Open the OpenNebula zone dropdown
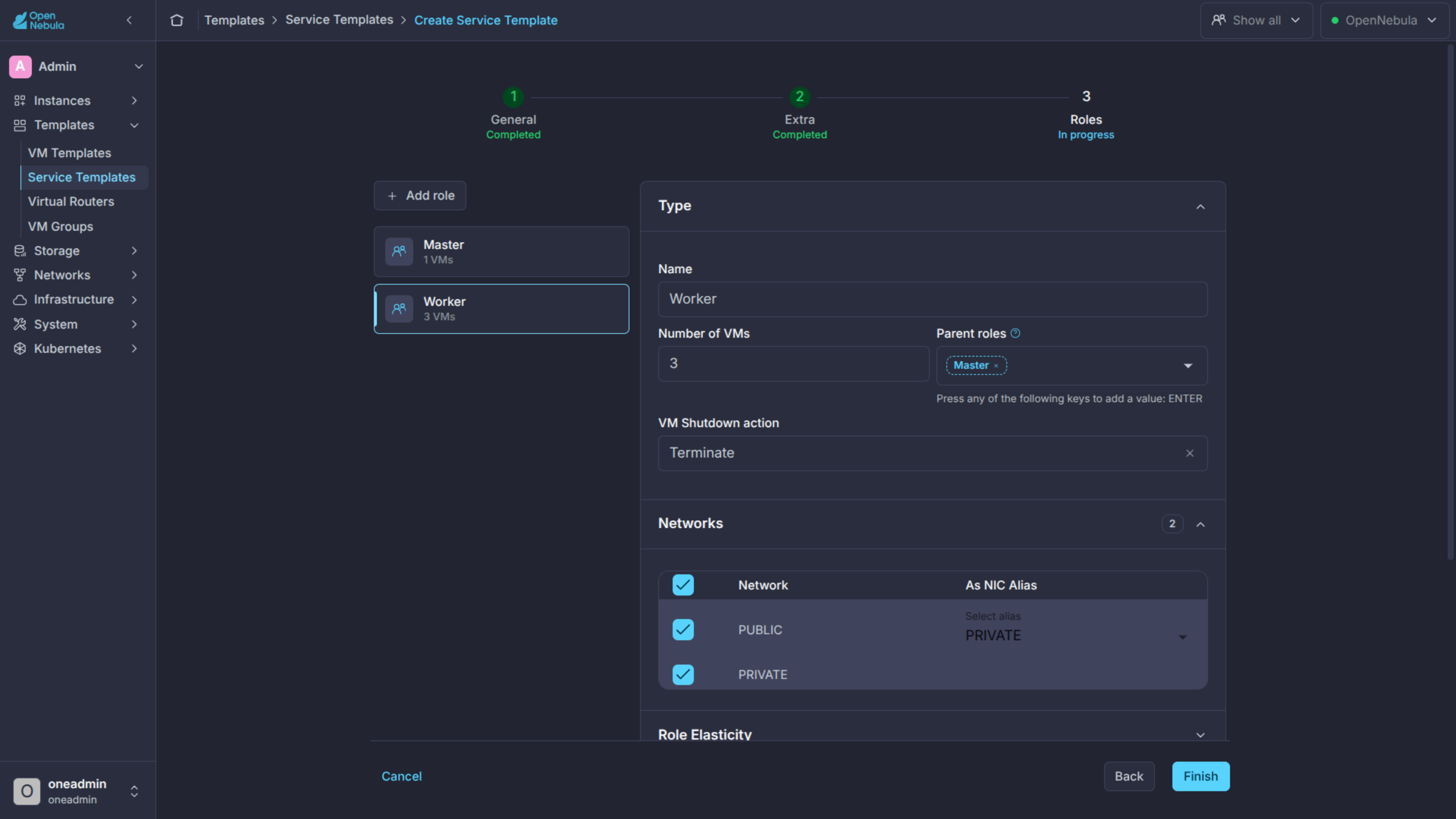Image resolution: width=1456 pixels, height=819 pixels. [x=1384, y=20]
